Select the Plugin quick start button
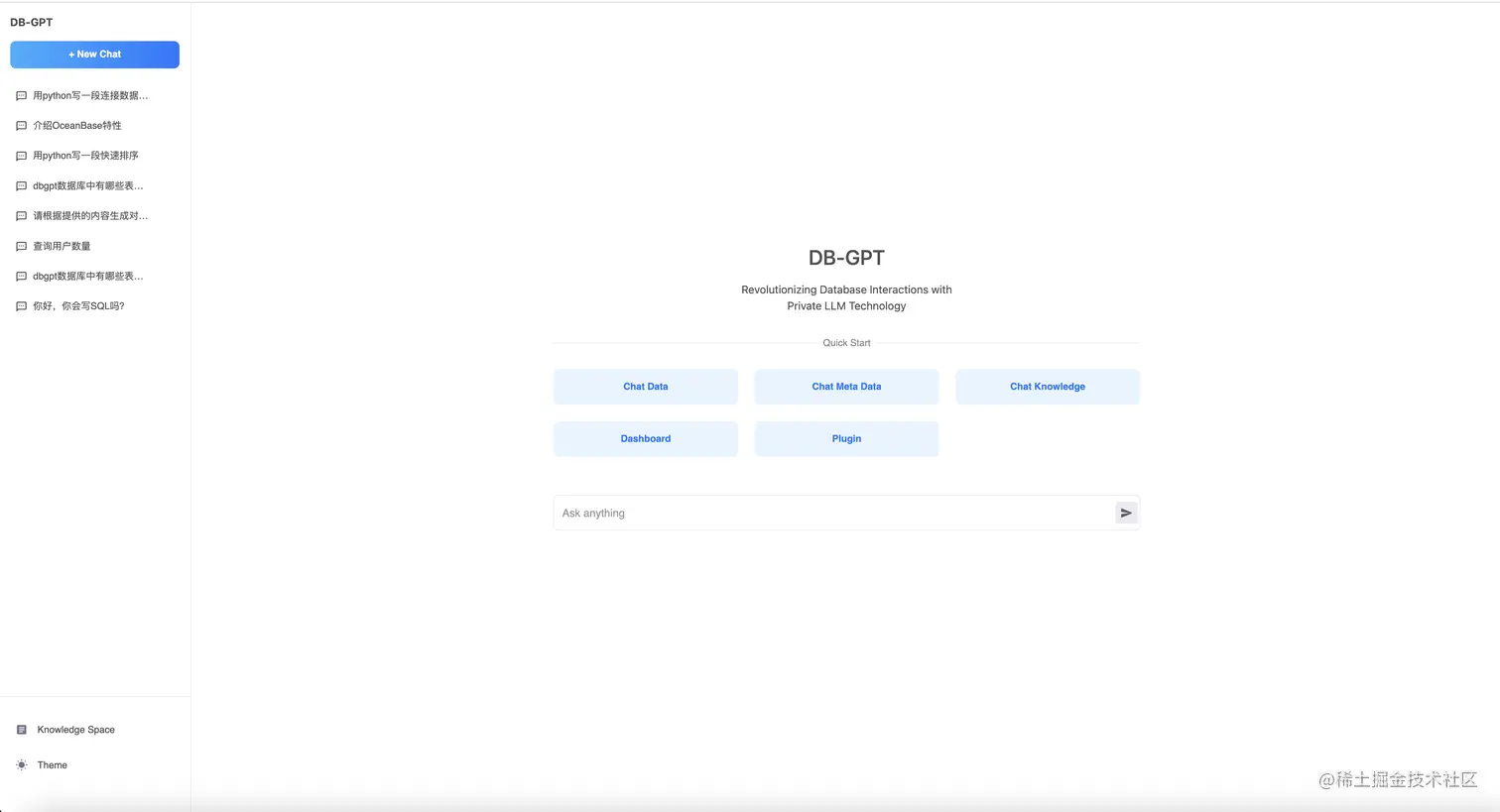 846,439
